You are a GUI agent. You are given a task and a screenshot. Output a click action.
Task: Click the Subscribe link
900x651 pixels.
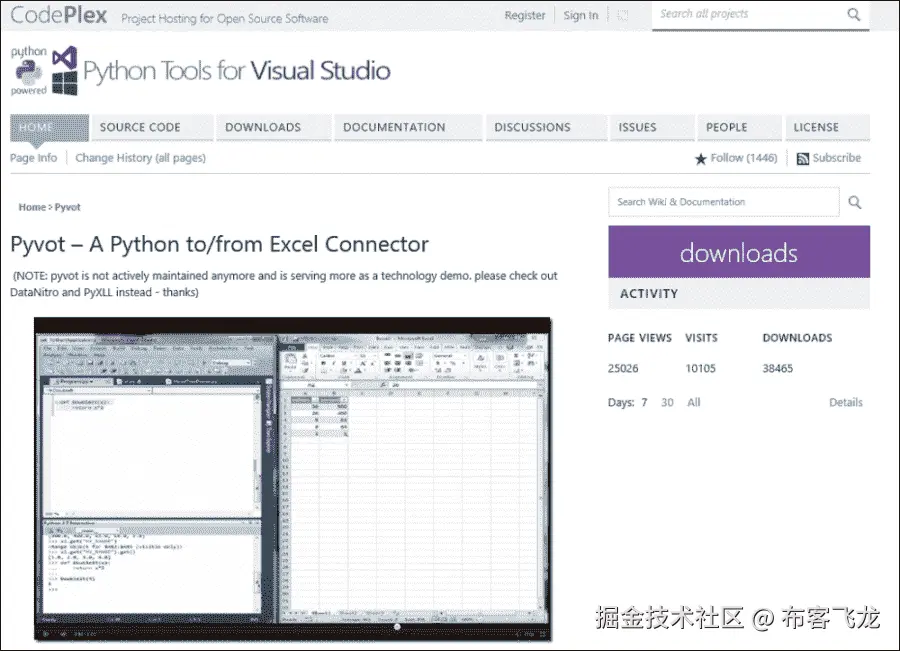[837, 158]
